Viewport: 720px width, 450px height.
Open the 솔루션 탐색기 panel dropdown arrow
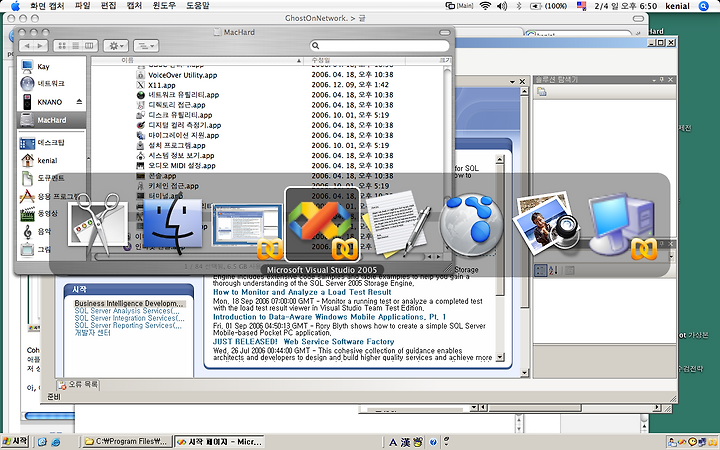click(x=654, y=80)
